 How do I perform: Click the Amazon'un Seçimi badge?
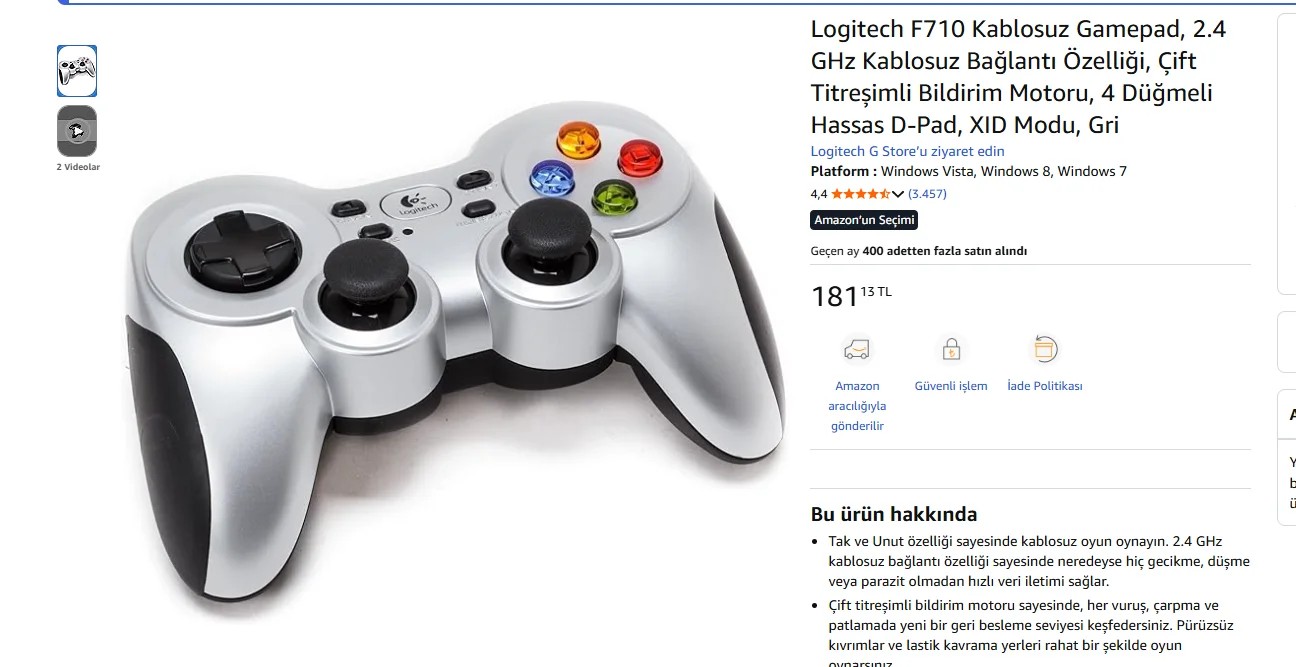pos(864,220)
